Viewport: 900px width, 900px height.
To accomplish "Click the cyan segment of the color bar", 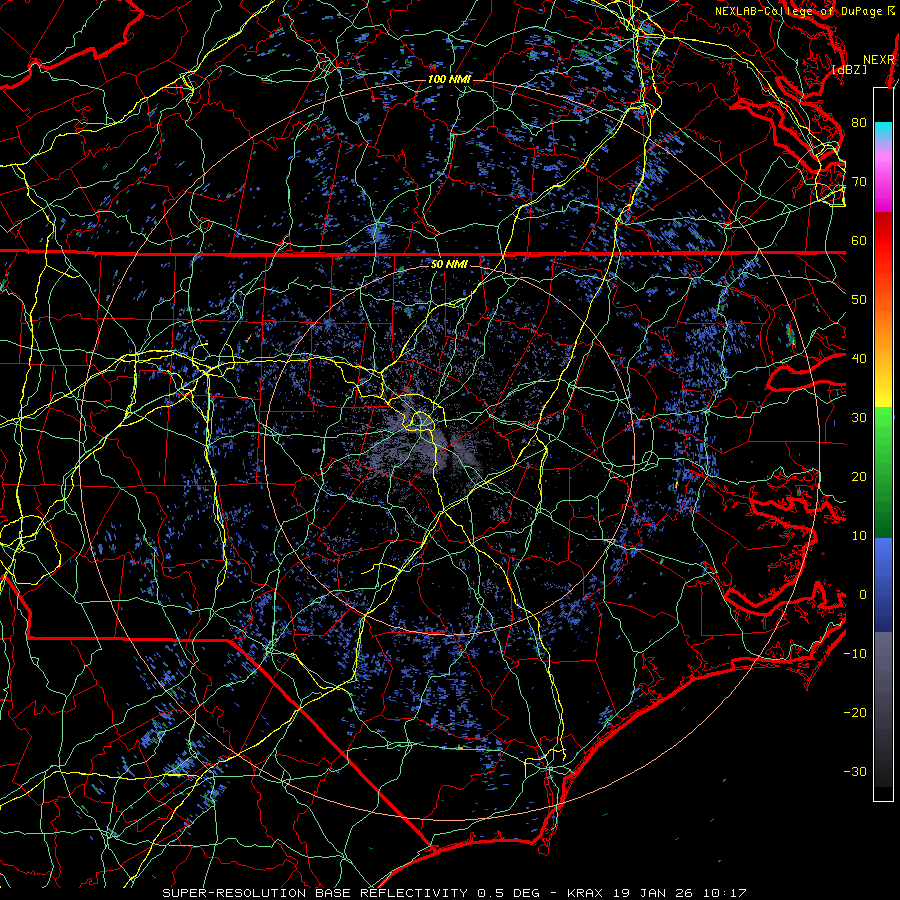I will tap(883, 131).
